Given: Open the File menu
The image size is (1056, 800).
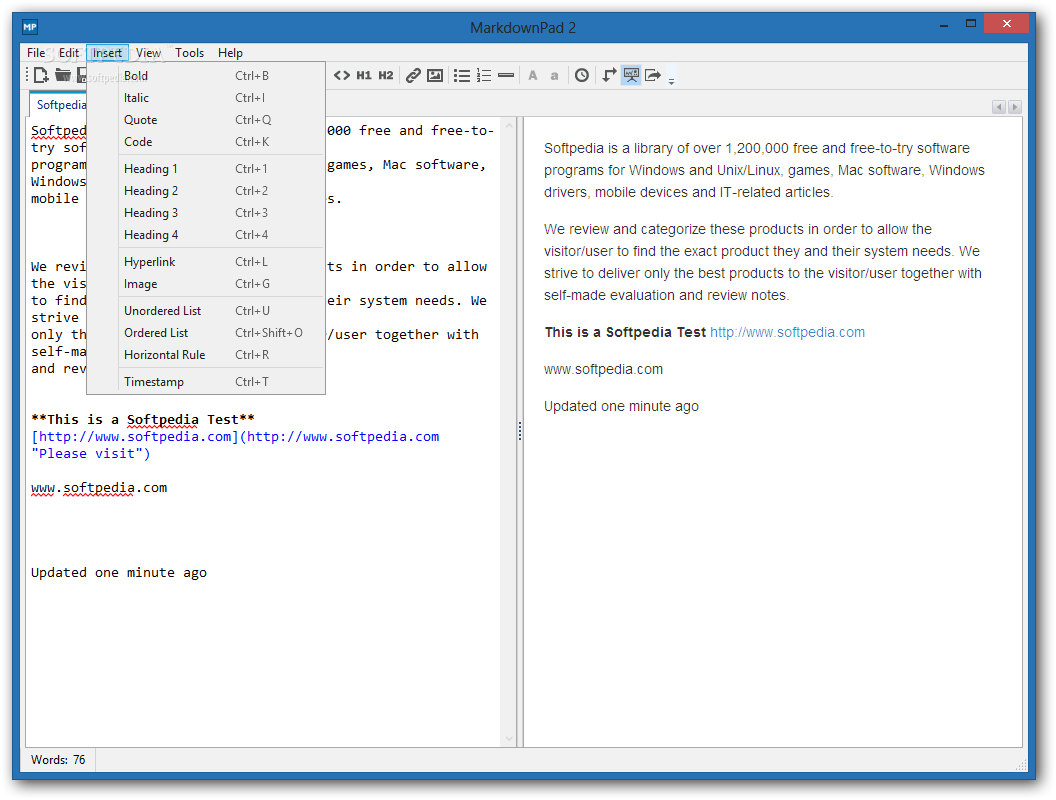Looking at the screenshot, I should pos(36,53).
